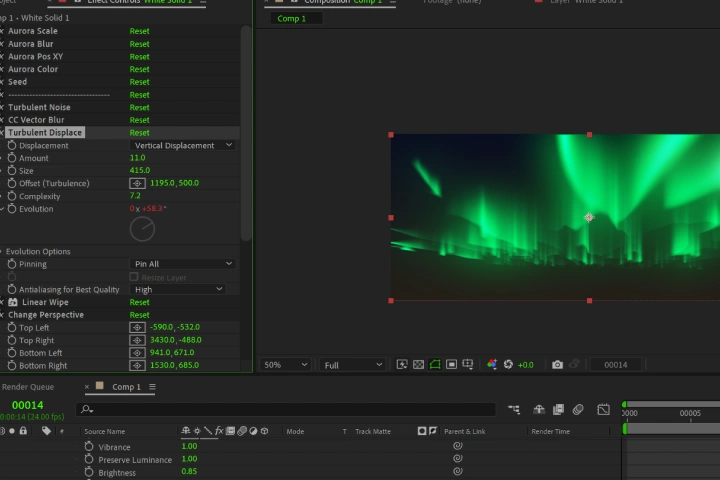The width and height of the screenshot is (720, 480).
Task: Reset the Linear Wipe effect
Action: (x=139, y=302)
